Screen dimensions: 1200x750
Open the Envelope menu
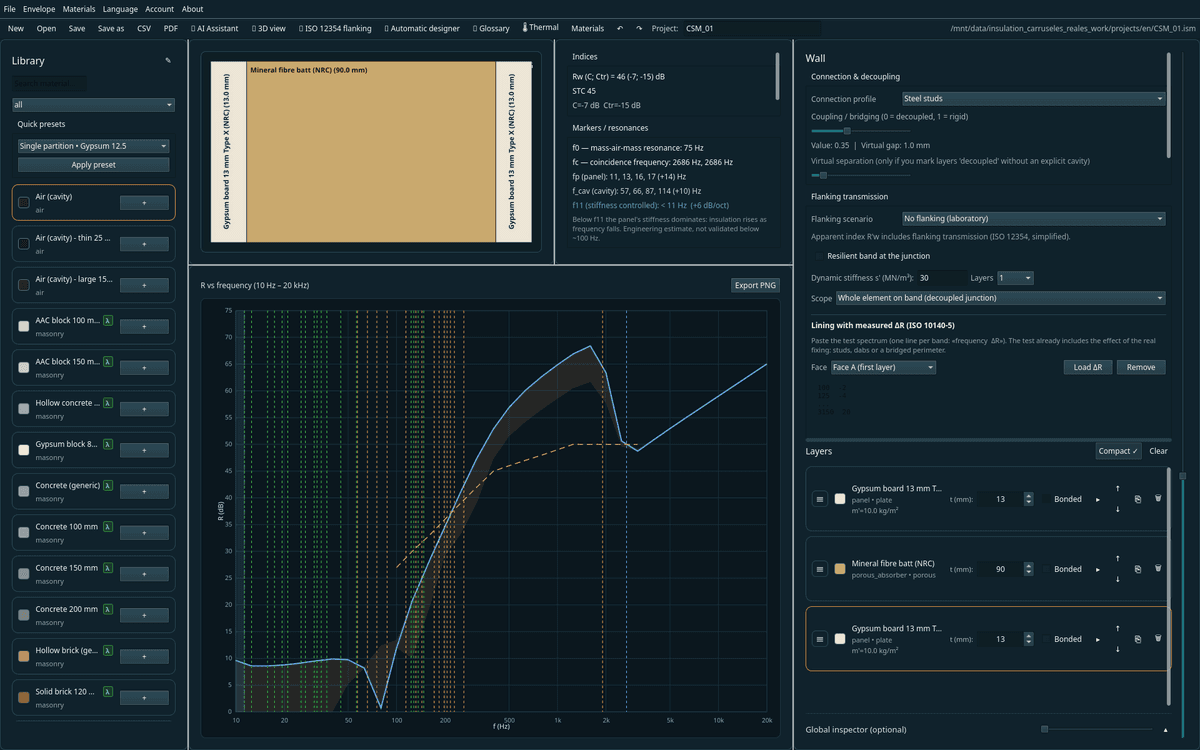point(39,9)
